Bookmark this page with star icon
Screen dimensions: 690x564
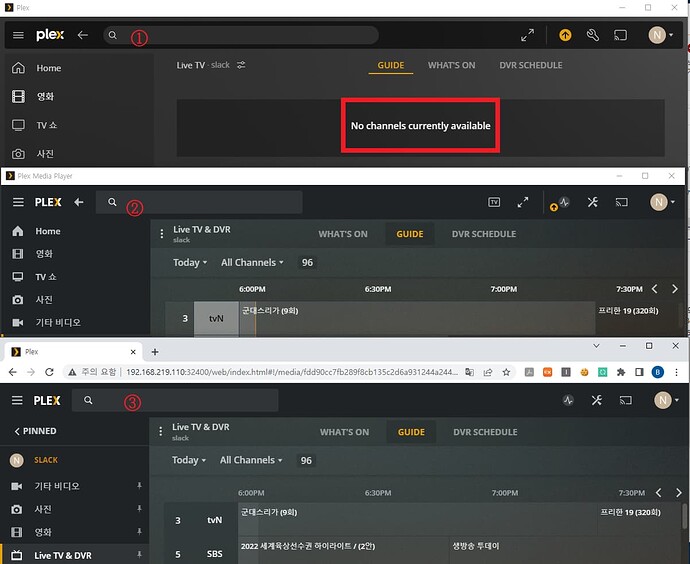[x=506, y=372]
